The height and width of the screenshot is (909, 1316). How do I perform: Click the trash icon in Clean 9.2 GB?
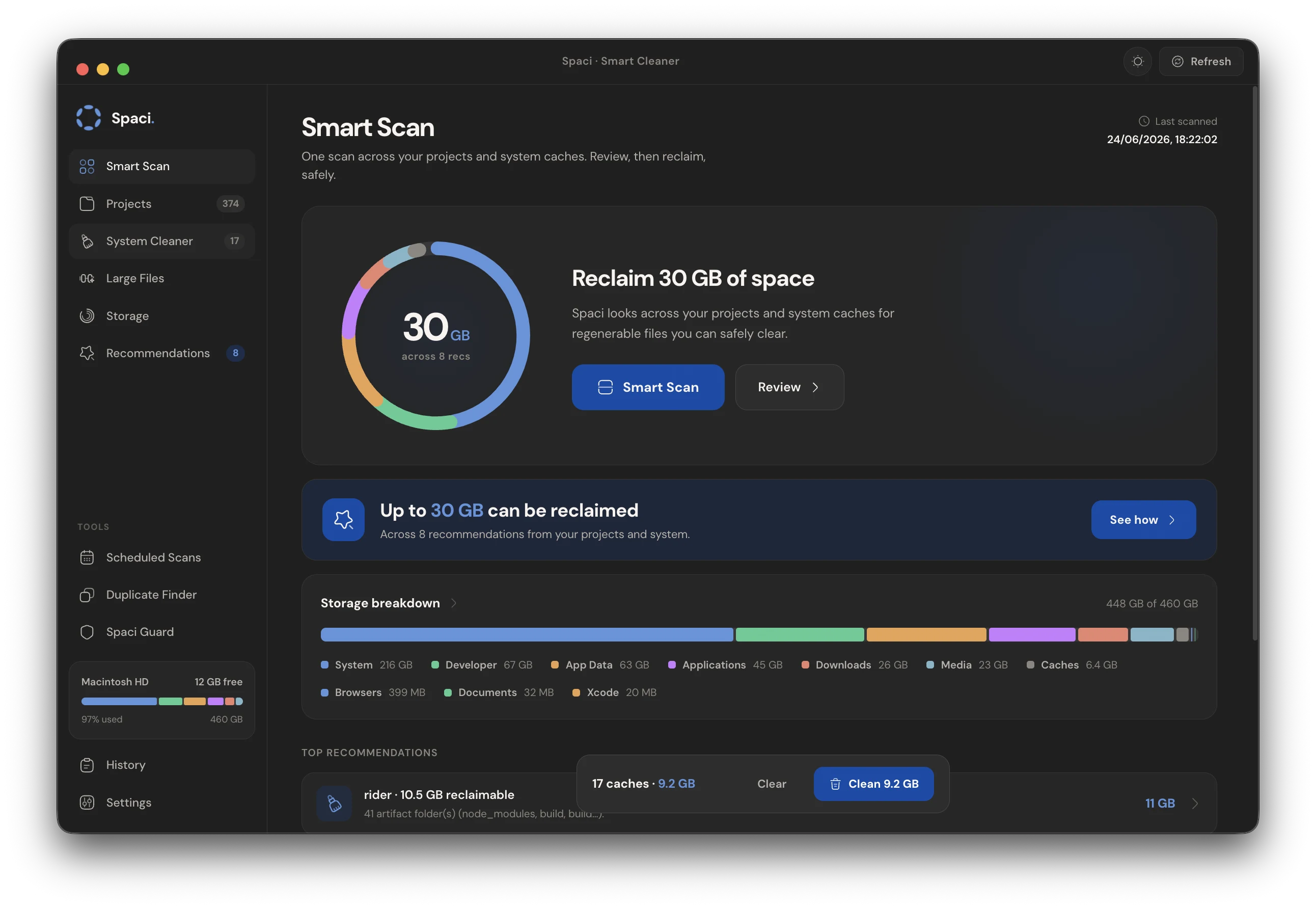point(835,784)
